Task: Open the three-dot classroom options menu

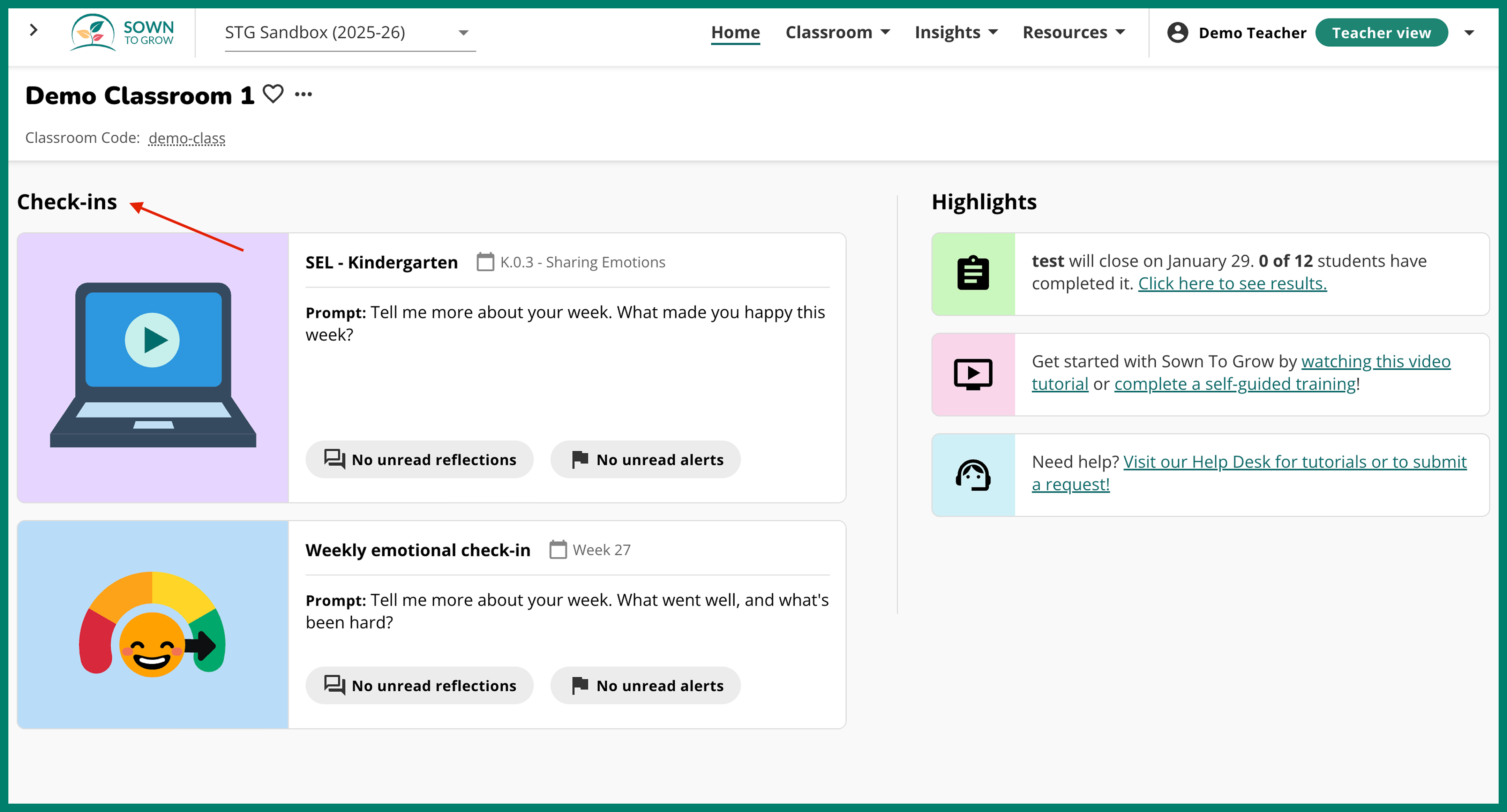Action: [x=303, y=94]
